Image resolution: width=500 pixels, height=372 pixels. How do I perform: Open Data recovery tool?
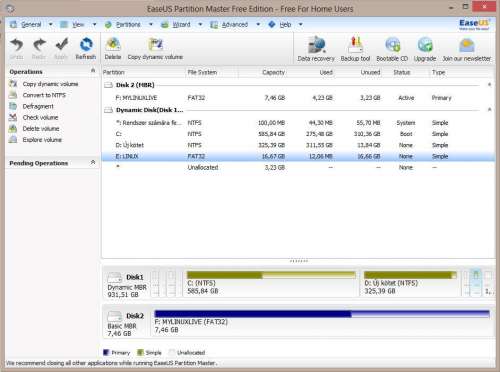coord(316,45)
